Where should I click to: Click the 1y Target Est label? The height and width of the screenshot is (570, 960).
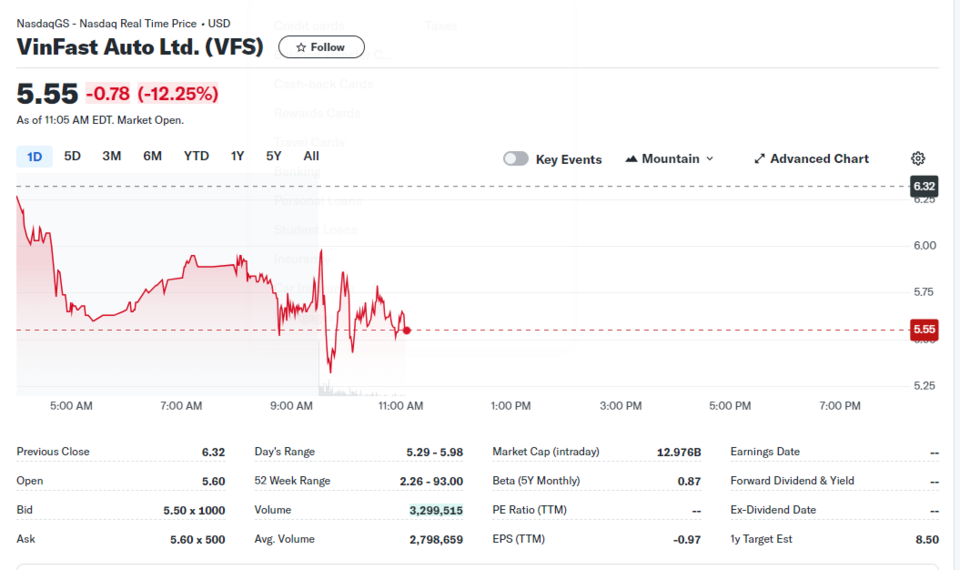pos(761,539)
